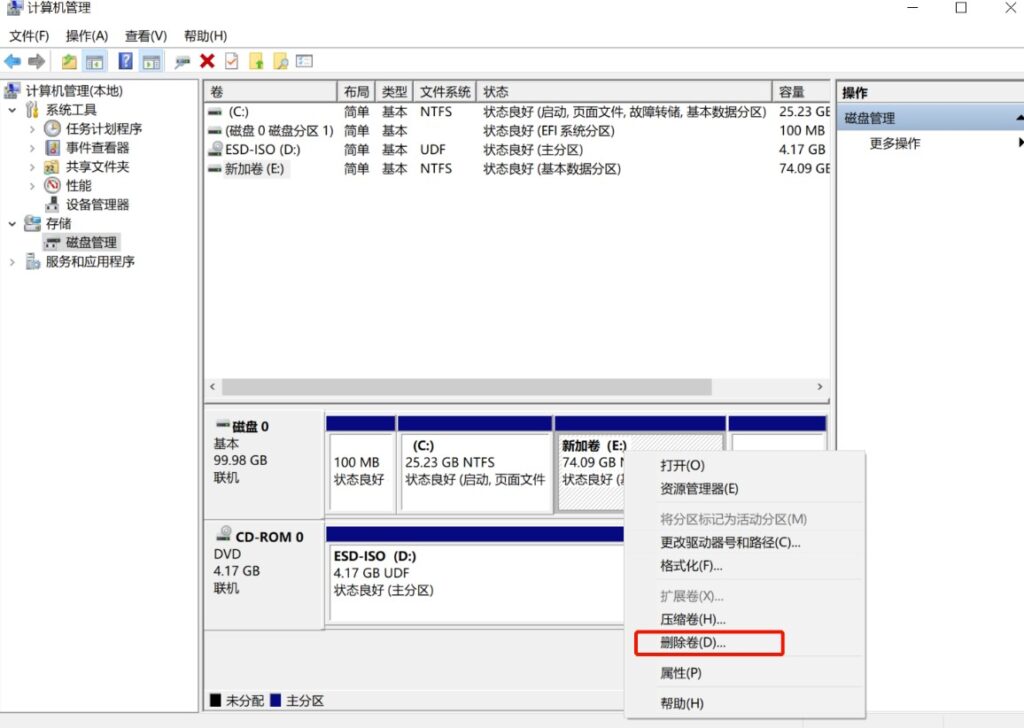Toggle the Show/Hide Console Tree toolbar button
Screen dimensions: 1024x728
click(x=94, y=61)
